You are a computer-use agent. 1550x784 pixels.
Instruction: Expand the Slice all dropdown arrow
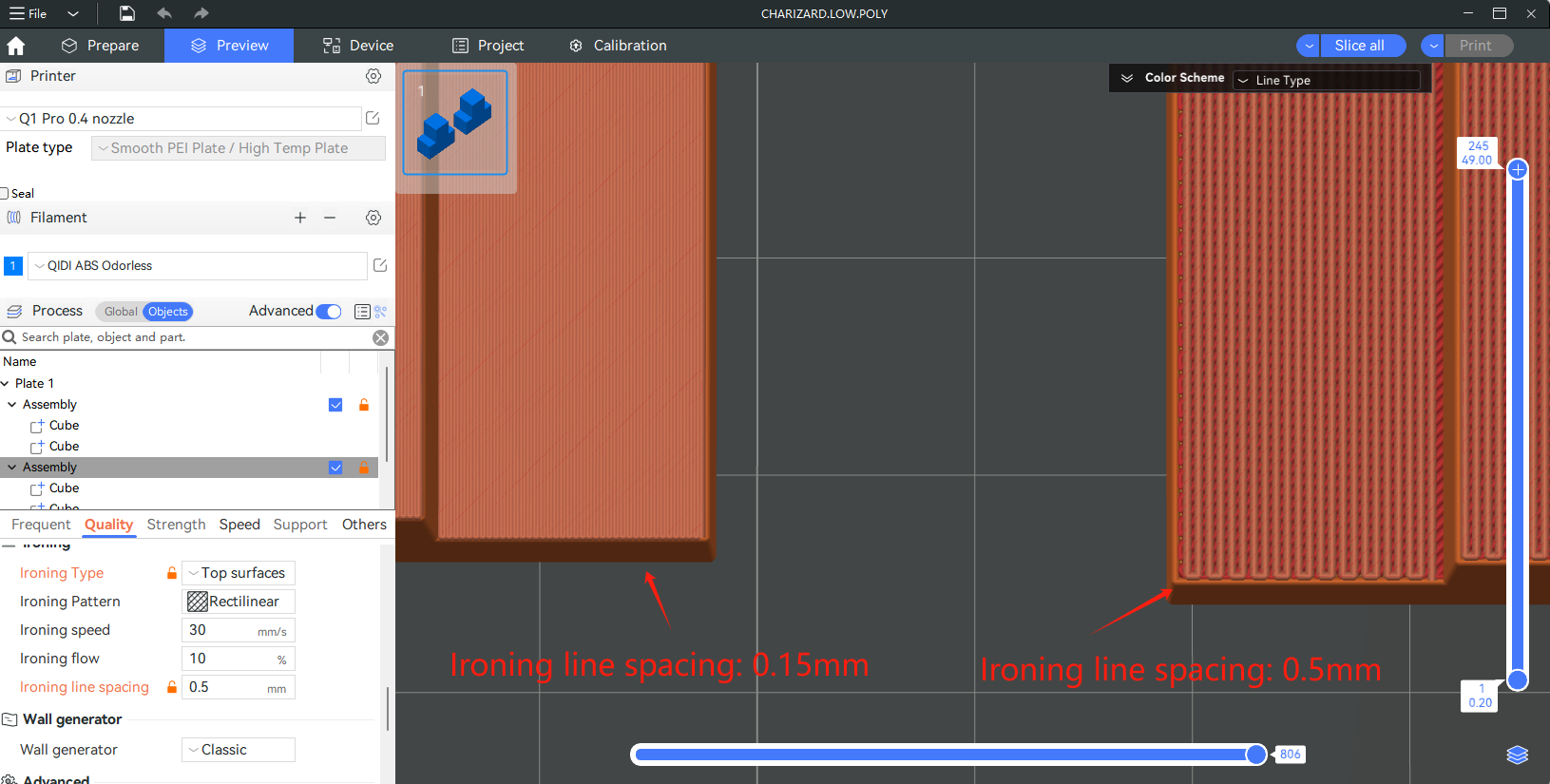click(x=1309, y=46)
